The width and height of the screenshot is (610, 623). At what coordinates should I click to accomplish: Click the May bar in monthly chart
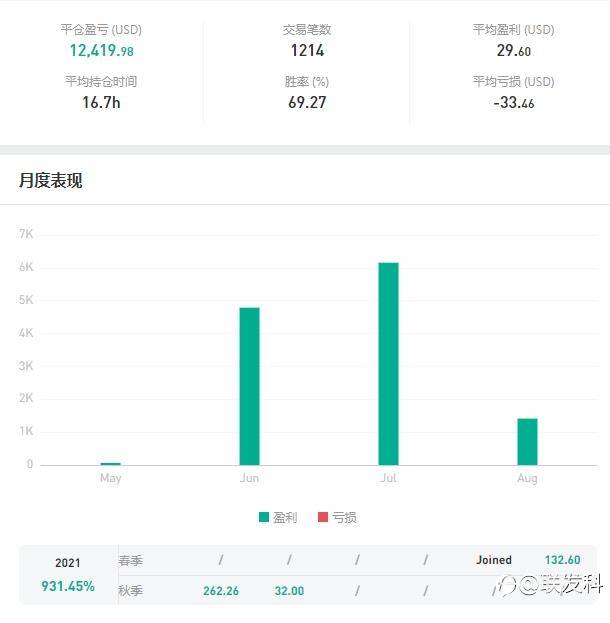tap(110, 464)
